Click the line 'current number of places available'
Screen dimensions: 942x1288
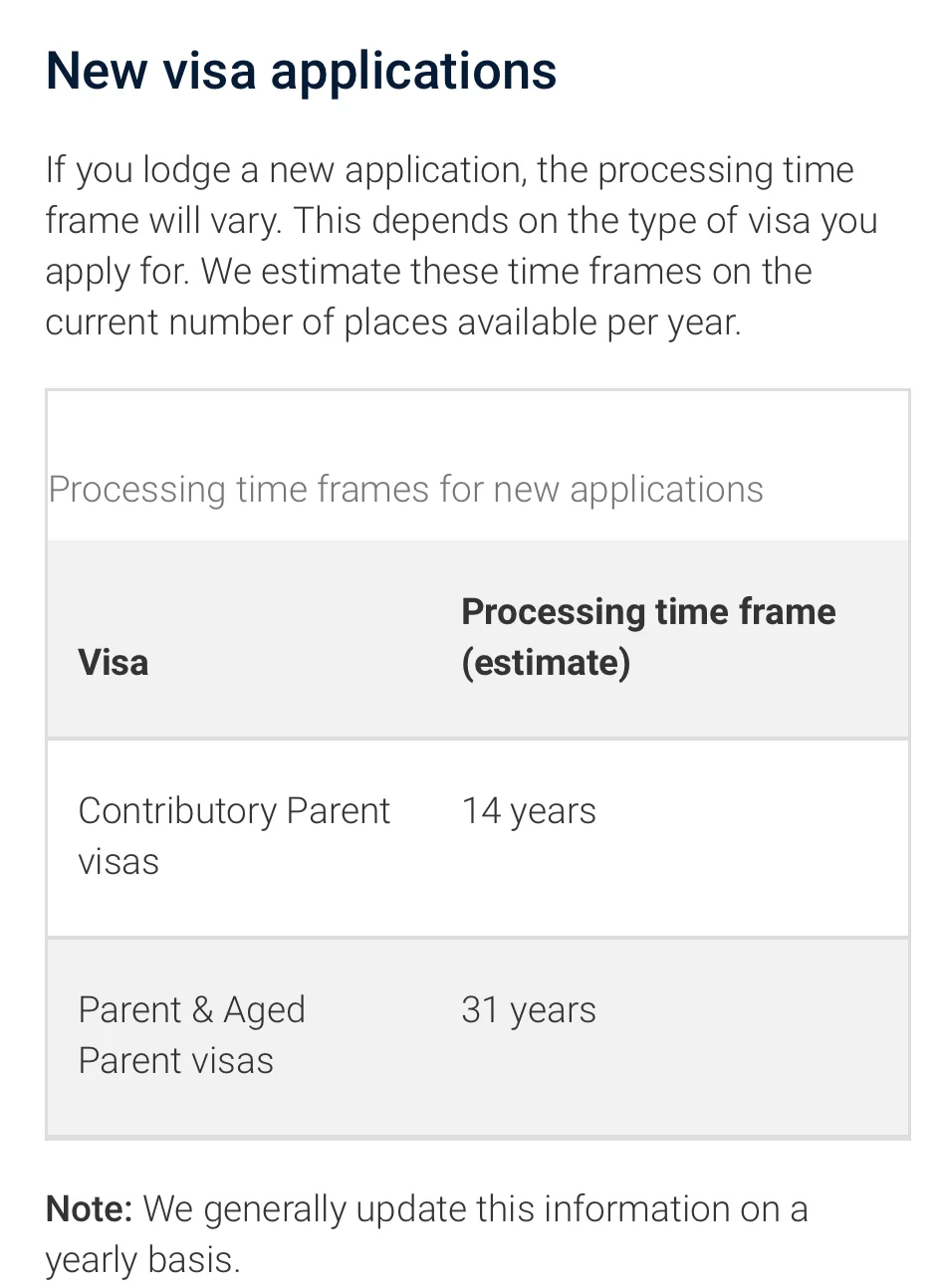(393, 322)
